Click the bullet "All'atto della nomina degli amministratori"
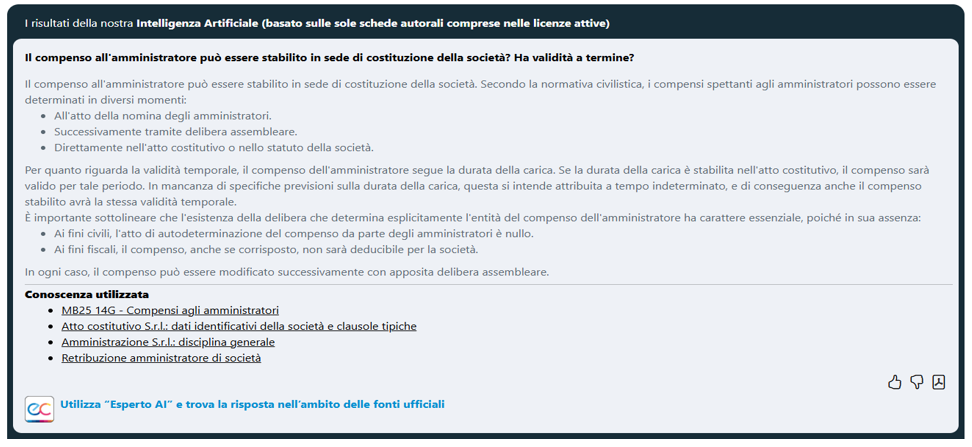Image resolution: width=972 pixels, height=447 pixels. click(x=163, y=116)
